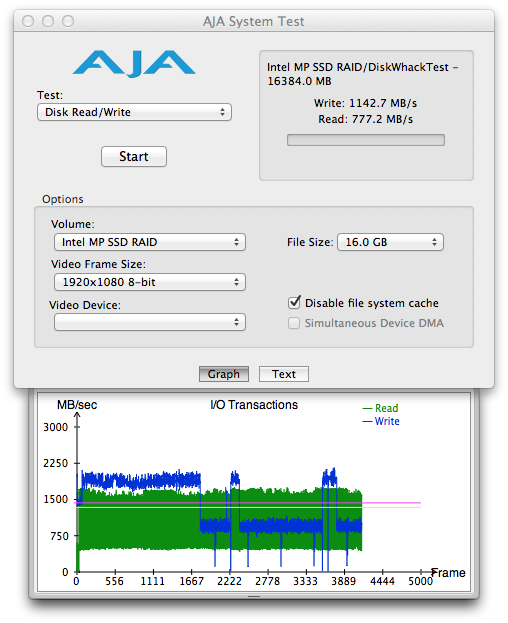Screen dimensions: 508x623
Task: Click the blue Write legend entry
Action: [381, 421]
